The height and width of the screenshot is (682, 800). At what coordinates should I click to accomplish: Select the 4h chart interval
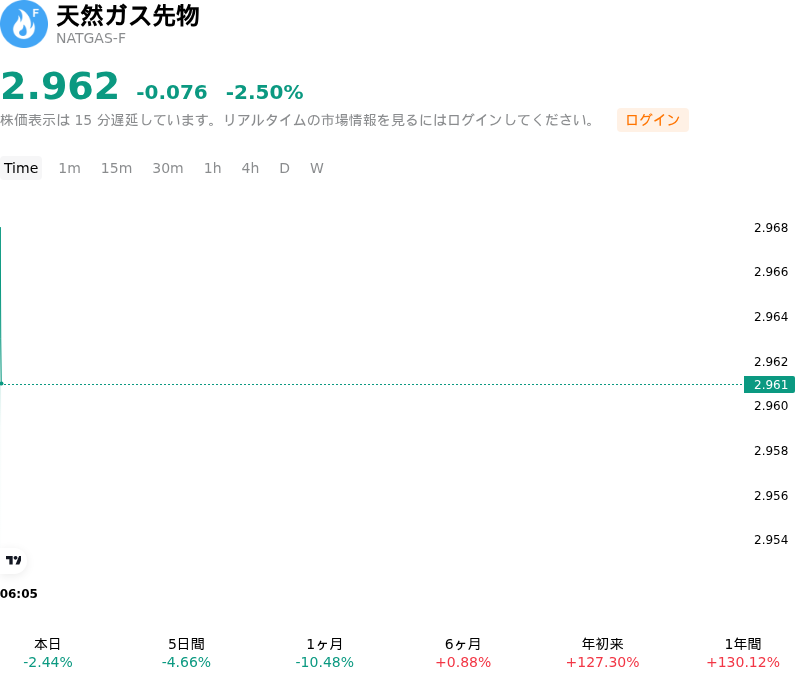pos(250,168)
